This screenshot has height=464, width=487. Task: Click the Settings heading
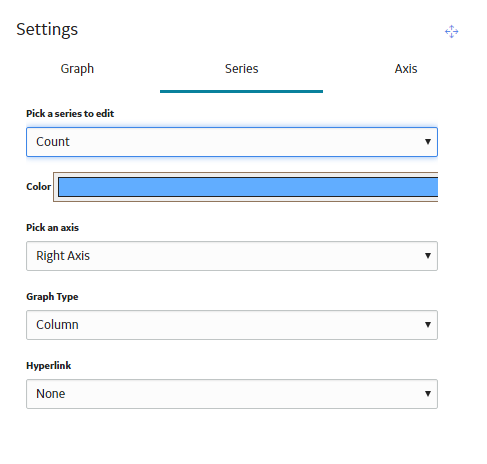tap(47, 29)
